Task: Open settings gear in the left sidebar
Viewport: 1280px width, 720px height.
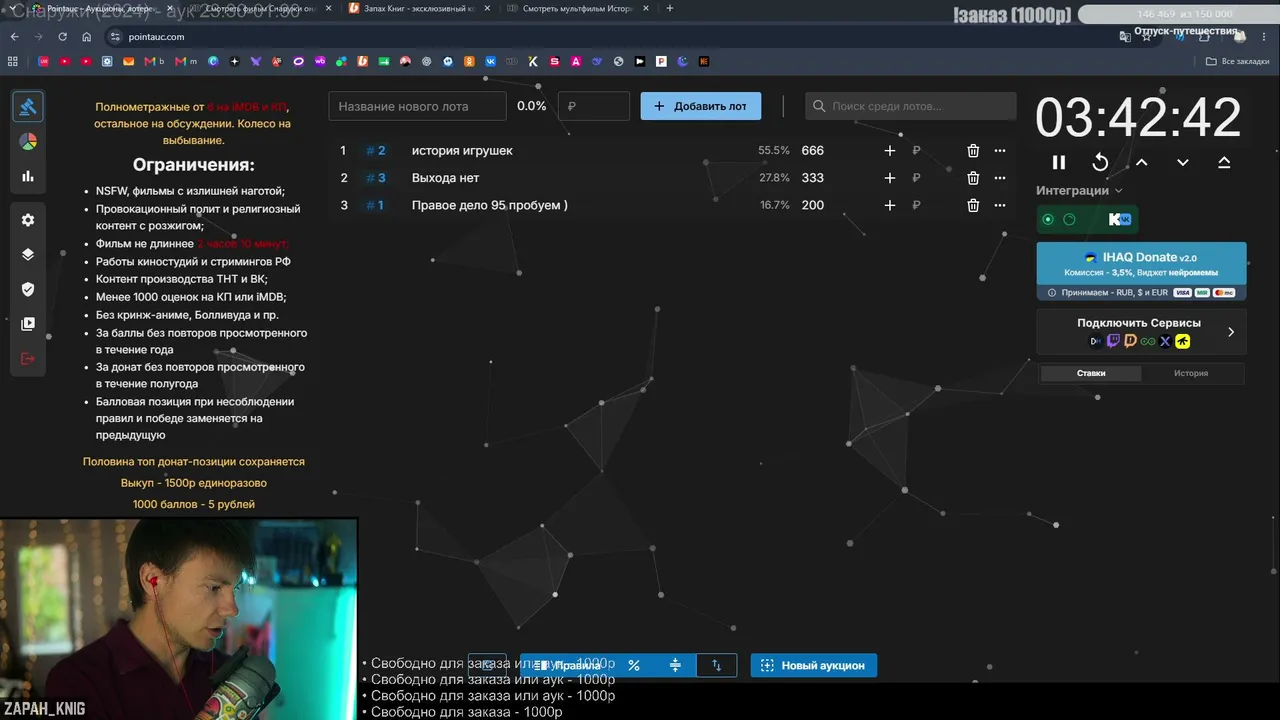Action: point(28,220)
